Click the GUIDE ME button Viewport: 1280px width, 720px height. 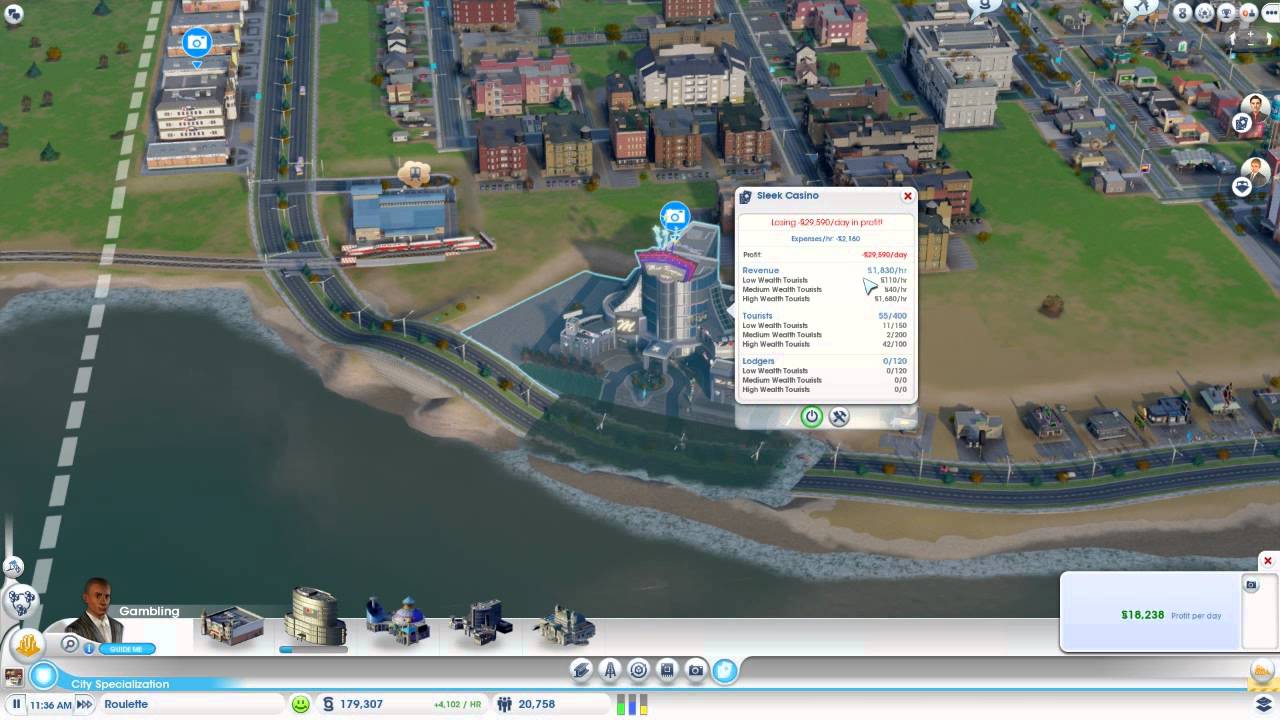pos(127,649)
